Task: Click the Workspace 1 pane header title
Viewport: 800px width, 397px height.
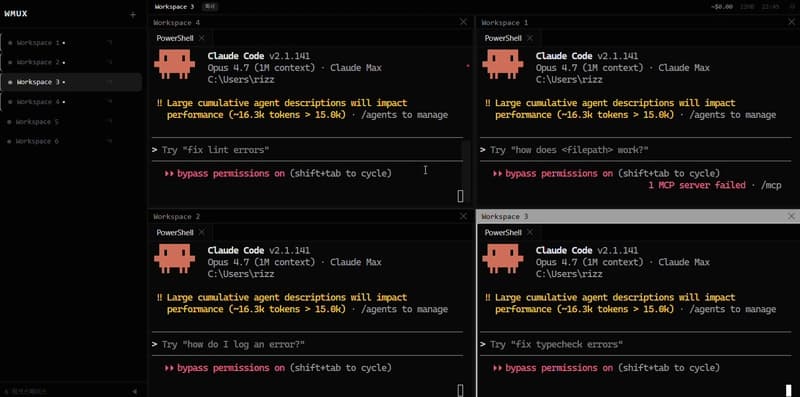Action: [x=505, y=22]
